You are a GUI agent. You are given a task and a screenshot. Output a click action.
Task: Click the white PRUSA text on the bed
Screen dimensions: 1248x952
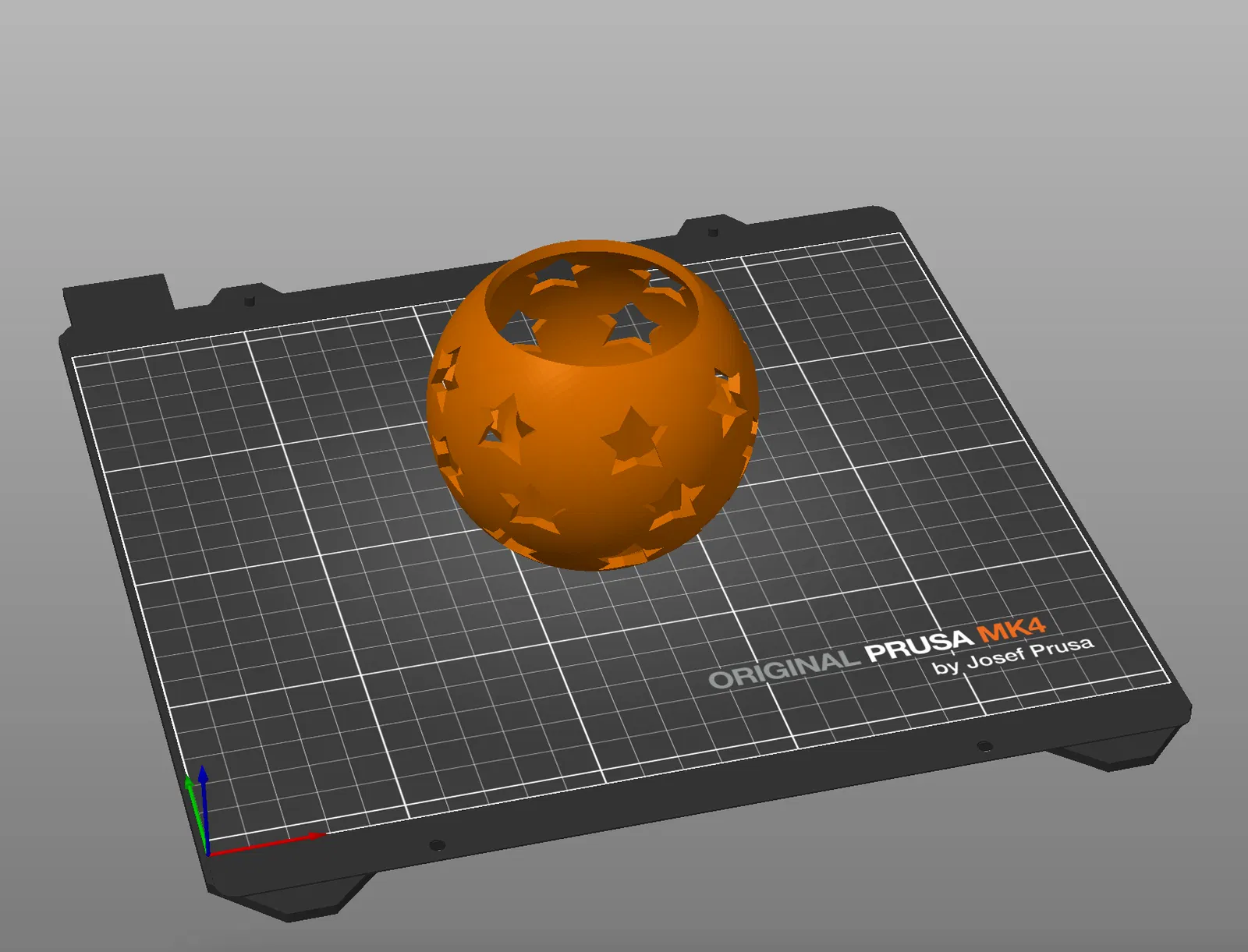point(919,646)
